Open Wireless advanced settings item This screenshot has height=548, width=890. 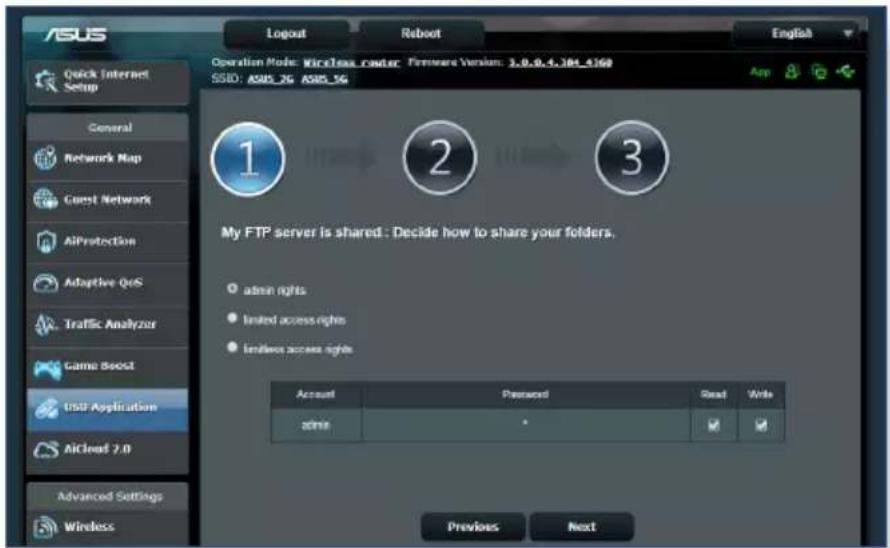(108, 527)
